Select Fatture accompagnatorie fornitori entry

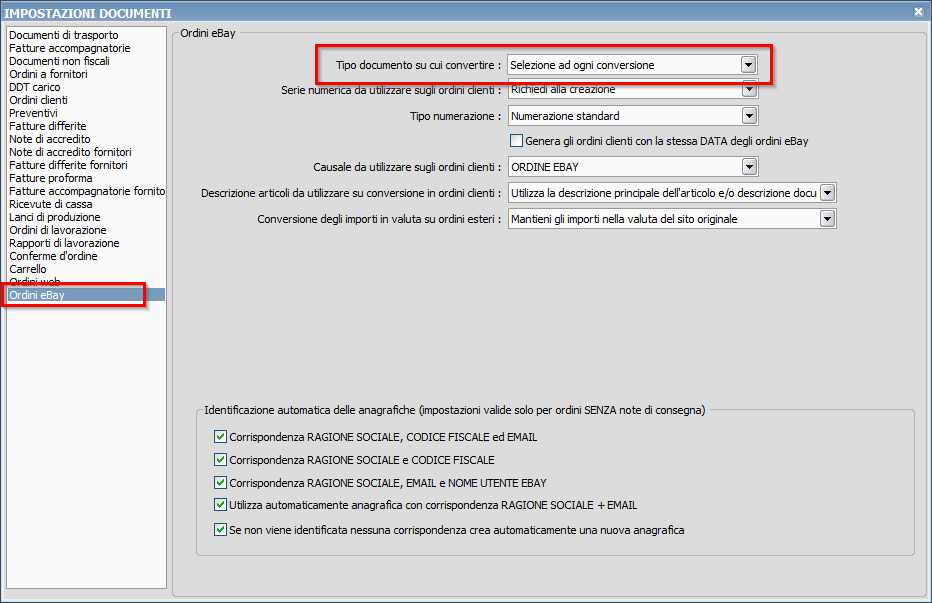87,191
